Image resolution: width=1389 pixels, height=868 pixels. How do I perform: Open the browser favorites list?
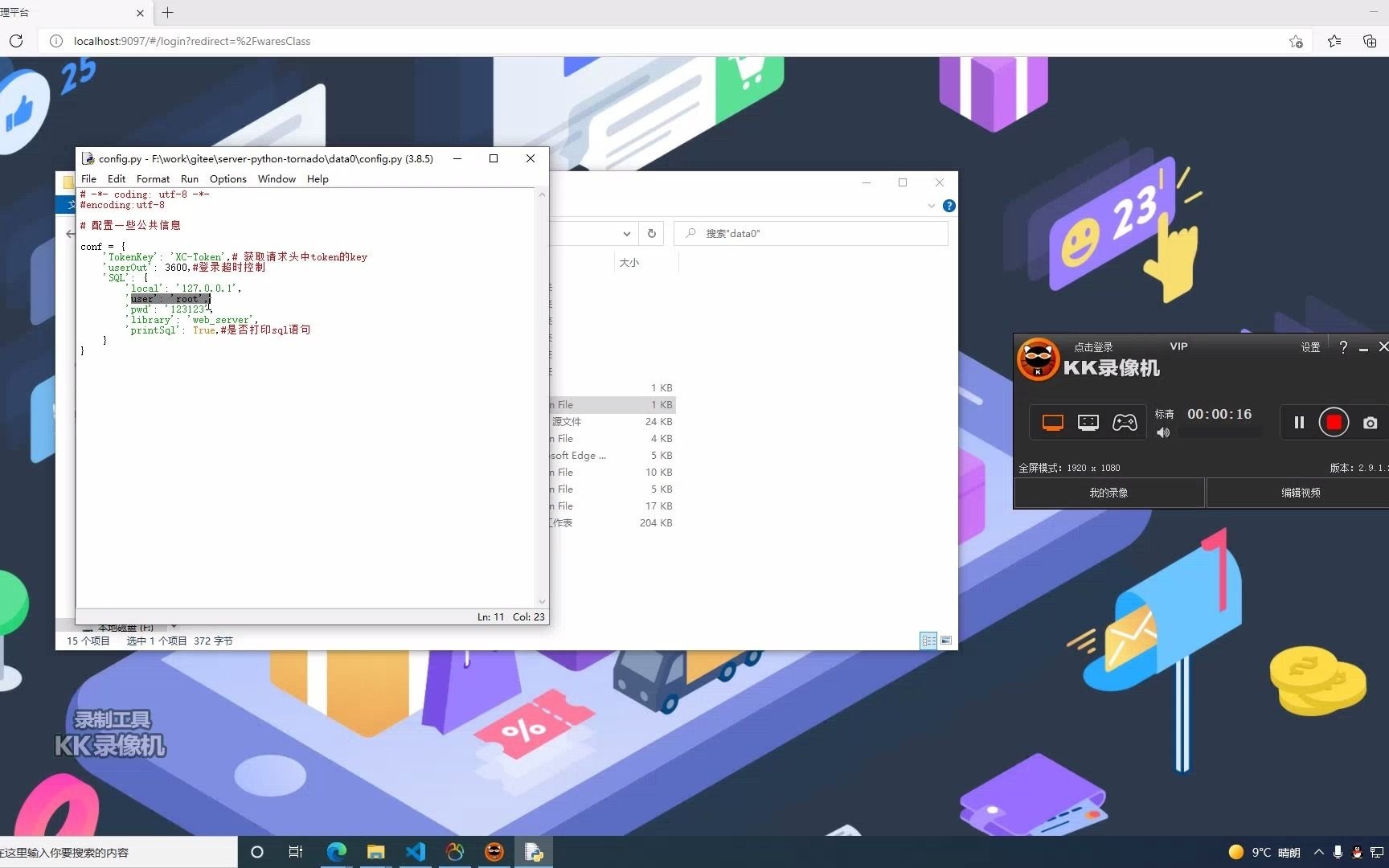click(1334, 41)
